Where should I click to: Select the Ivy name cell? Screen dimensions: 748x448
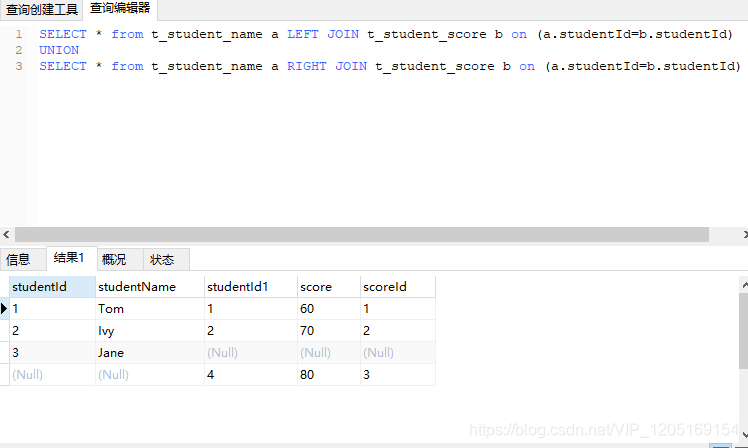[x=150, y=331]
